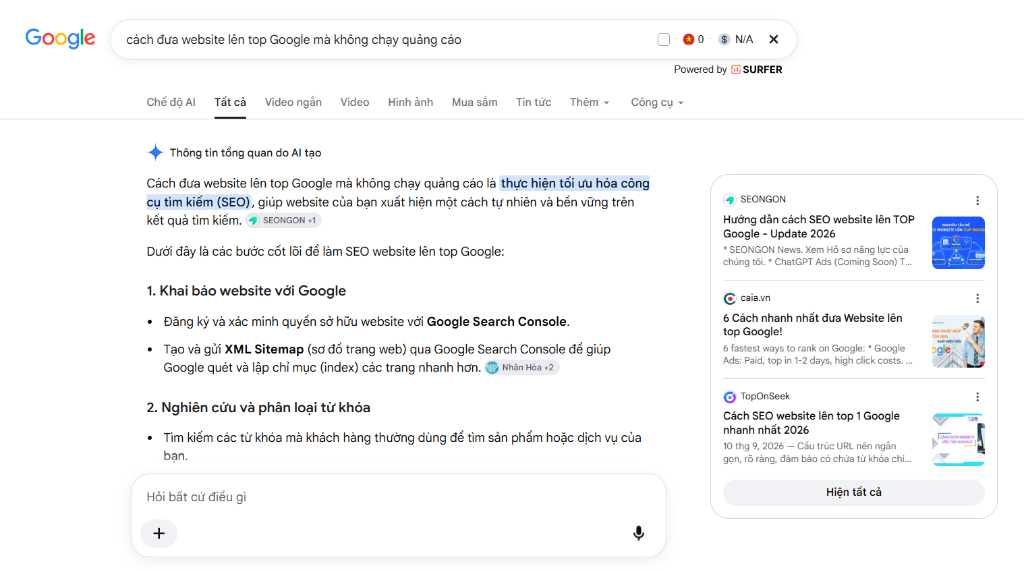The width and height of the screenshot is (1024, 573).
Task: Click the caia.vn source name in card
Action: click(755, 298)
